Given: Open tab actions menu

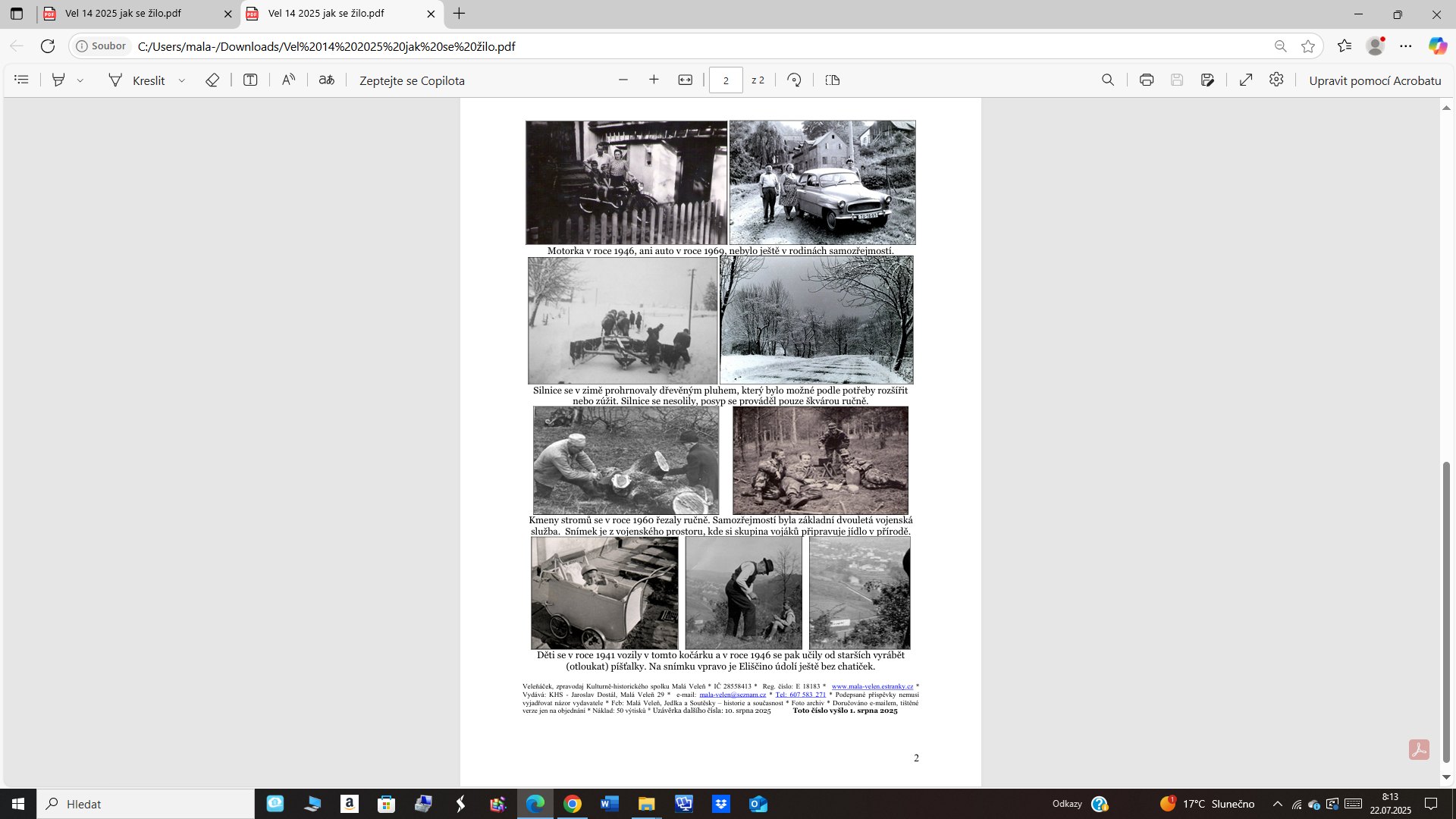Looking at the screenshot, I should coord(17,14).
